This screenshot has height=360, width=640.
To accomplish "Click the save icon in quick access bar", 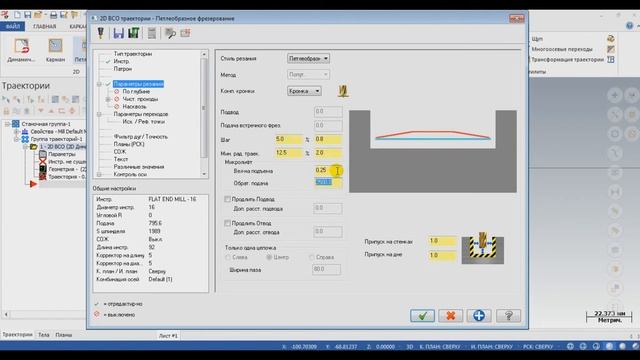I will 27,15.
